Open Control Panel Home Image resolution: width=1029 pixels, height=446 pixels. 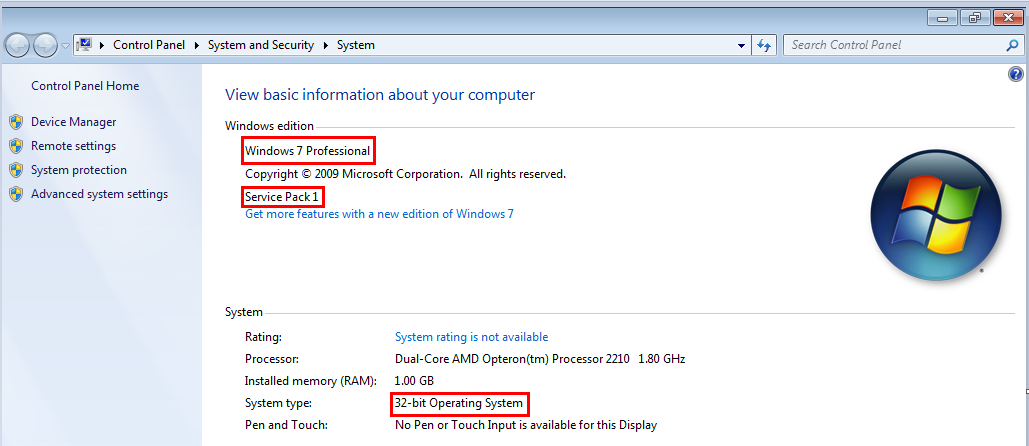(x=85, y=86)
